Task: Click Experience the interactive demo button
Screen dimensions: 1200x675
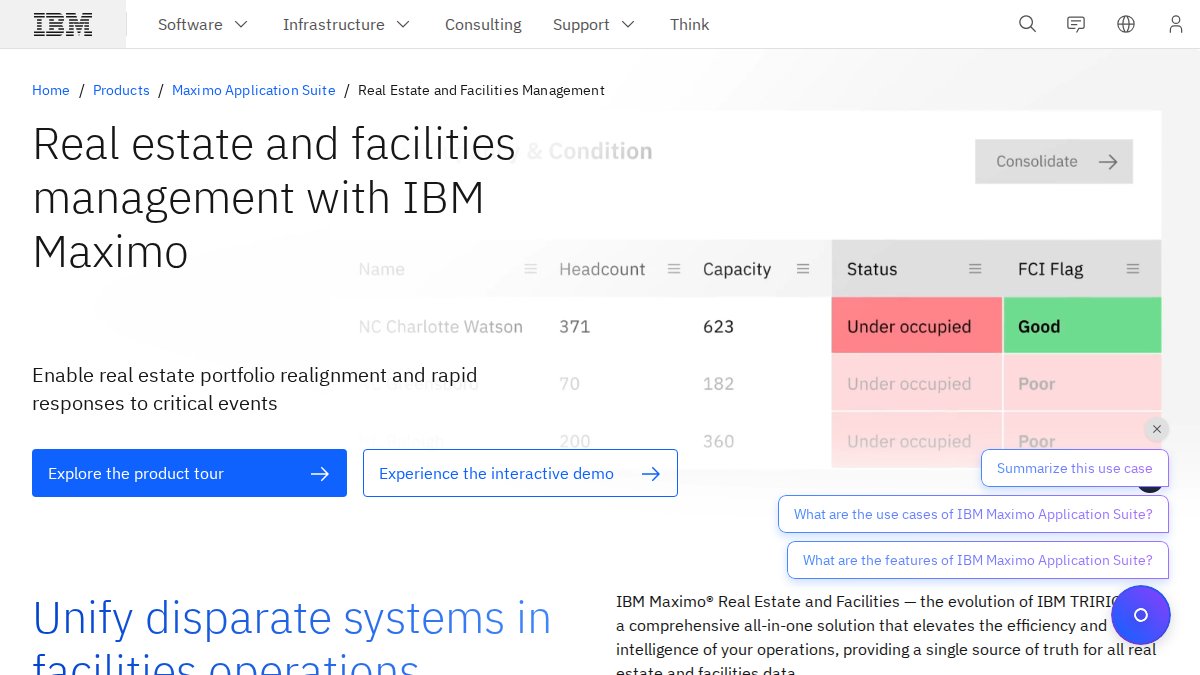Action: pyautogui.click(x=520, y=473)
